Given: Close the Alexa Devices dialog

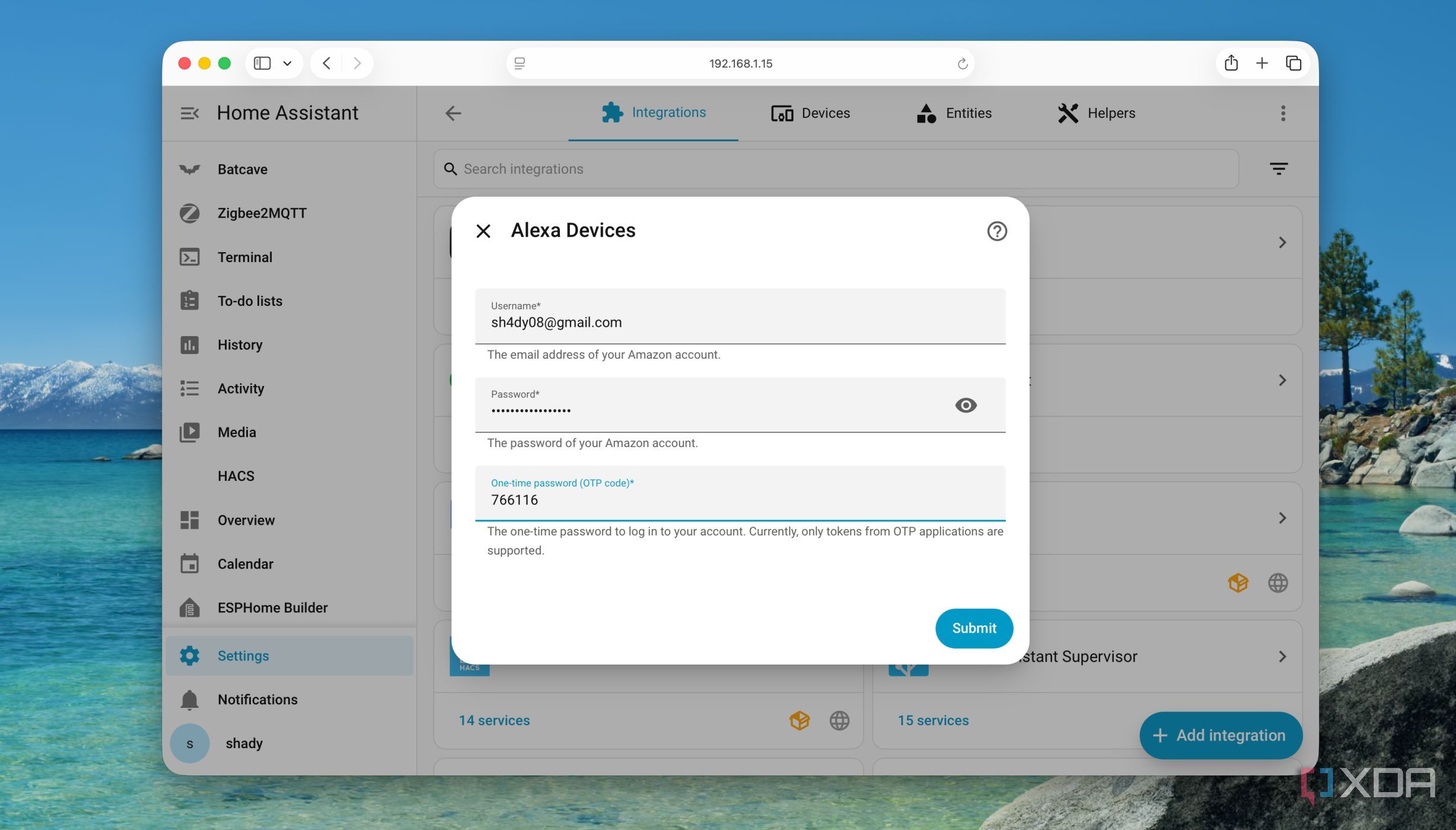Looking at the screenshot, I should [483, 231].
